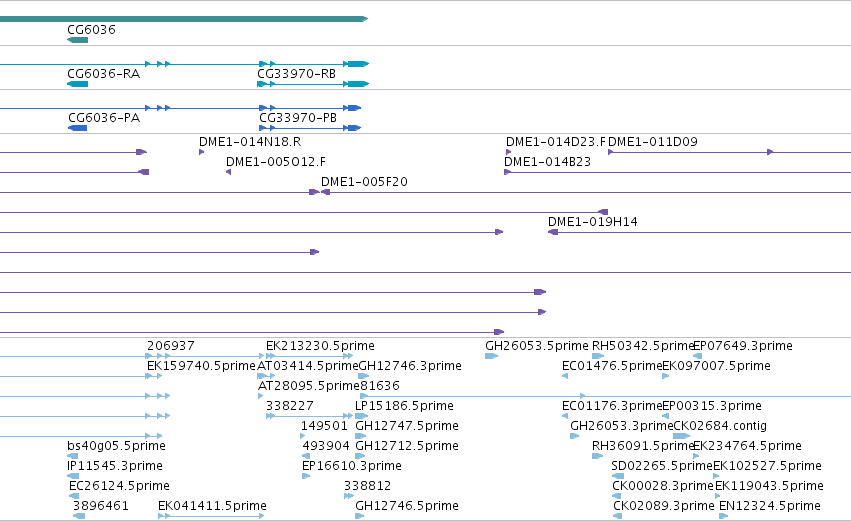Select EST feature 149501
Screen dimensions: 851x521
click(324, 426)
